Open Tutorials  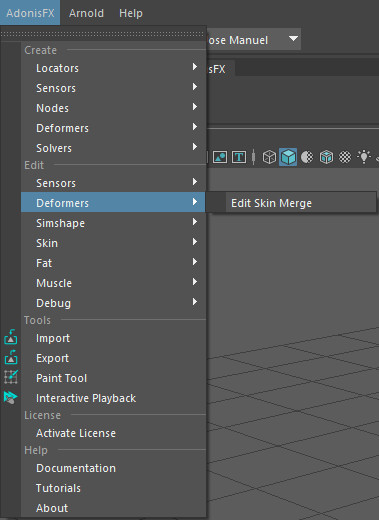pos(113,488)
